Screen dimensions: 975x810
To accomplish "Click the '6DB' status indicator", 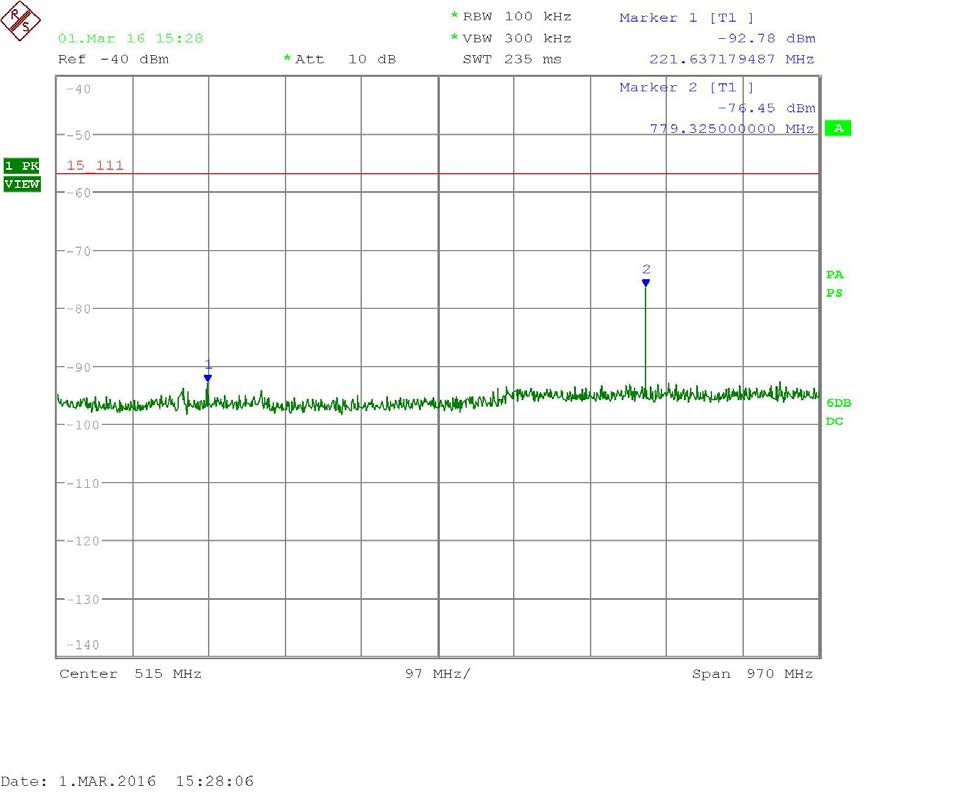I will pyautogui.click(x=838, y=403).
